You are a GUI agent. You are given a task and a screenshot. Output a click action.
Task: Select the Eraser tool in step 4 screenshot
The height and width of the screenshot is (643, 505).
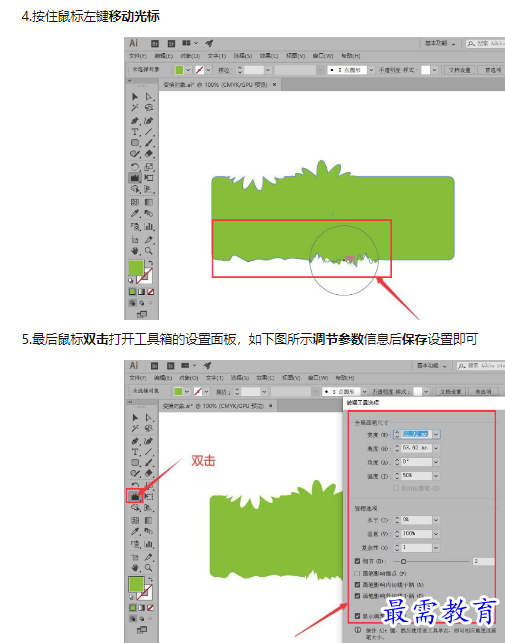[x=149, y=154]
